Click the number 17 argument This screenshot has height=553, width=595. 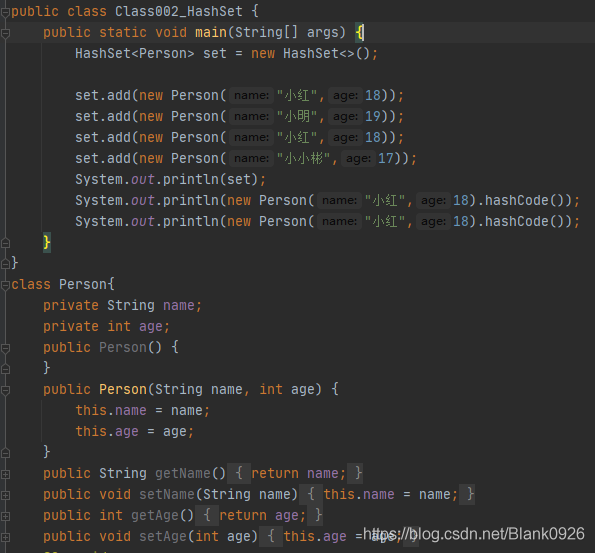[386, 158]
